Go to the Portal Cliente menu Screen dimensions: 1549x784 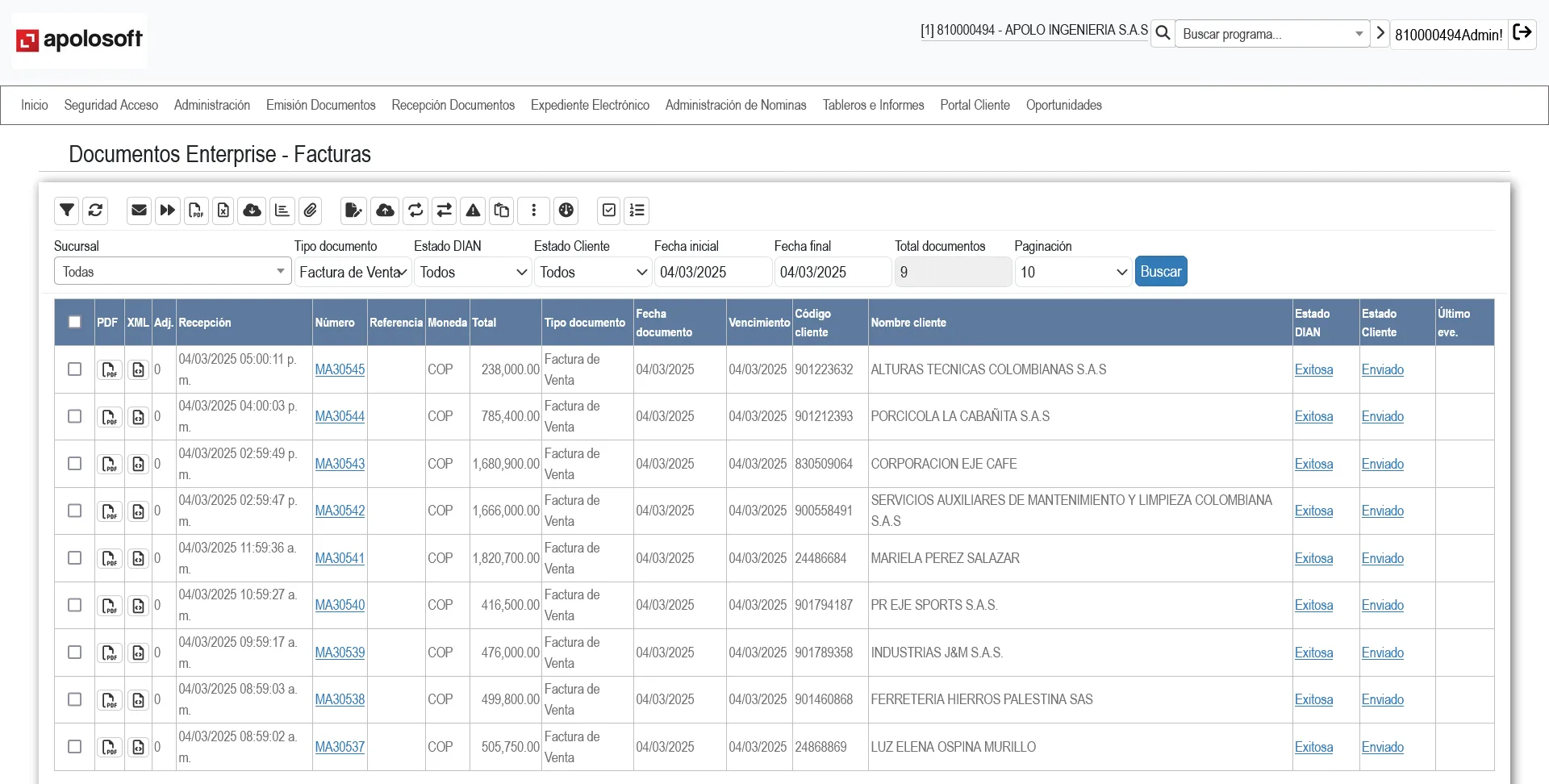975,105
